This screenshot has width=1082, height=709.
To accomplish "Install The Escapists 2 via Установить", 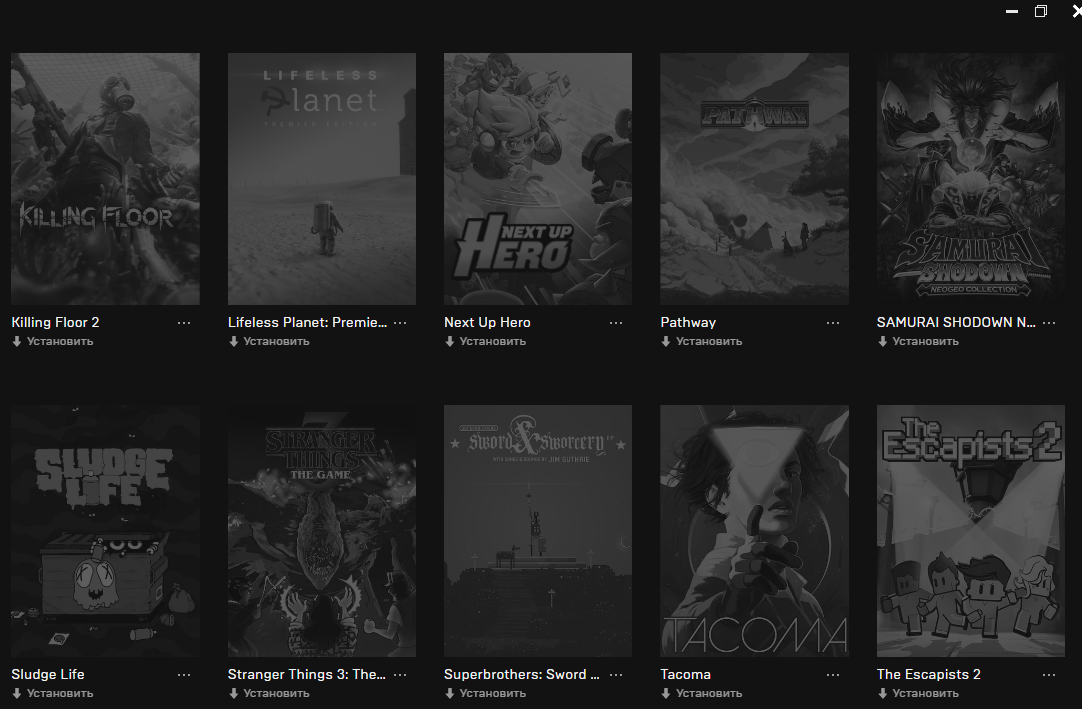I will [918, 693].
